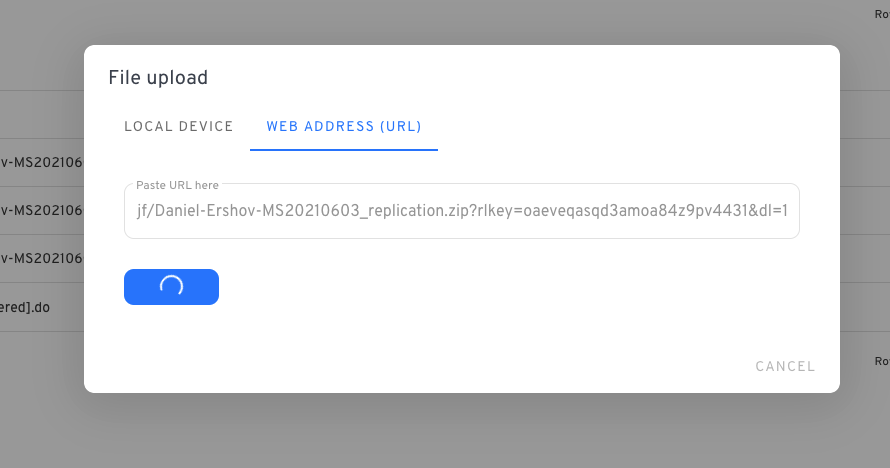
Task: Click the 'dl=1' end of the URL text
Action: click(x=773, y=211)
